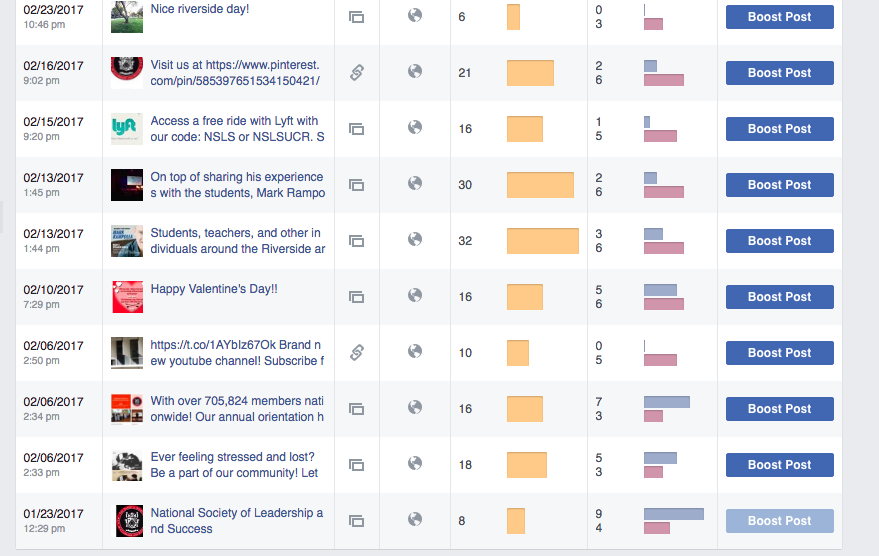Boost the Lyft free ride post
Viewport: 879px width, 556px height.
(x=779, y=129)
